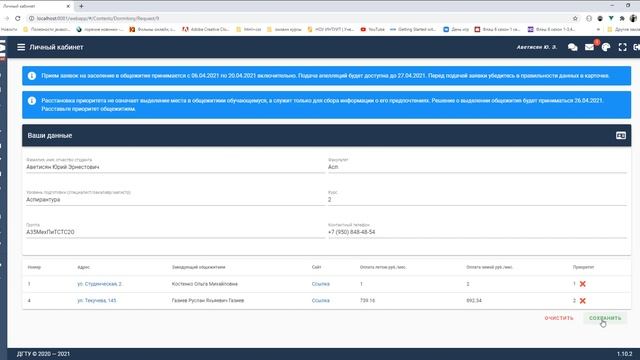Image resolution: width=640 pixels, height=360 pixels.
Task: Click the summer payment value 739.16
Action: (367, 300)
